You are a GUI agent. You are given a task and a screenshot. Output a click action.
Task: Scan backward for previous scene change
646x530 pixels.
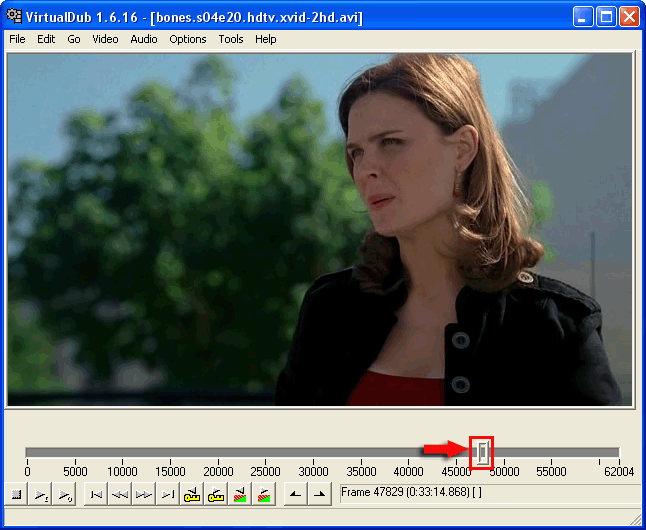[239, 494]
